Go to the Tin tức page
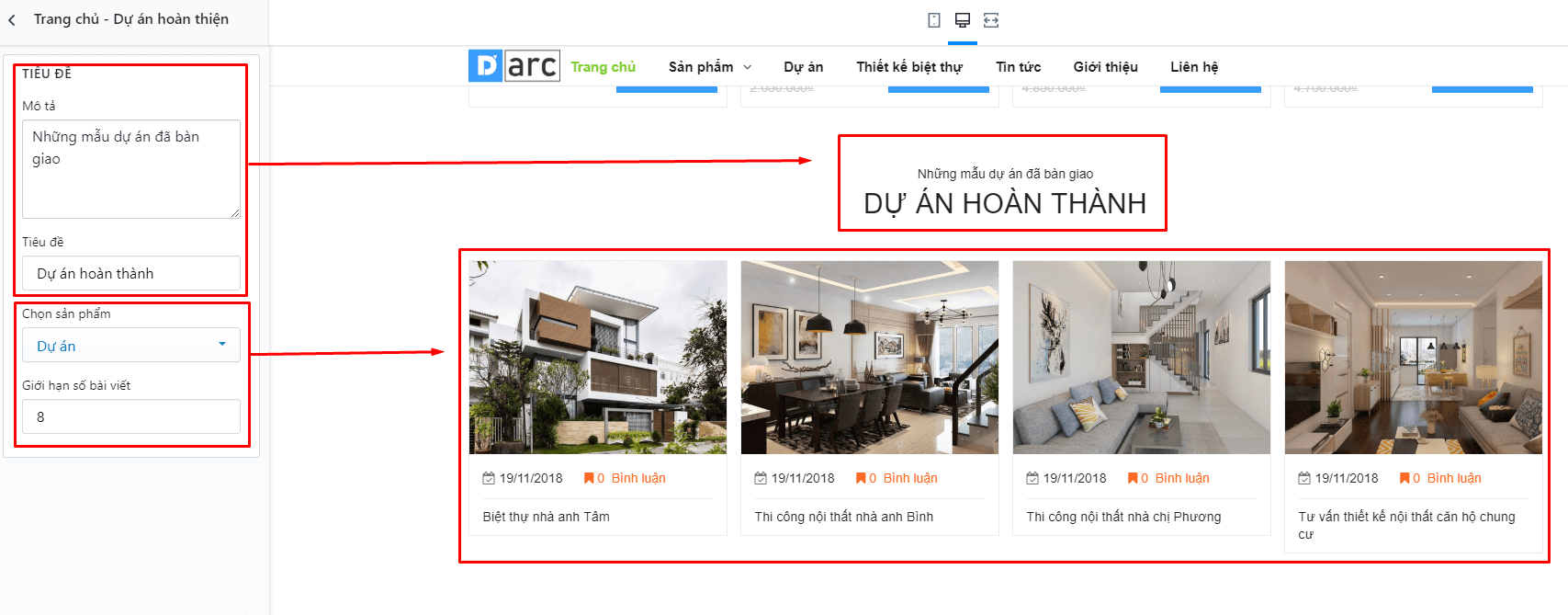The width and height of the screenshot is (1568, 615). click(x=1019, y=67)
